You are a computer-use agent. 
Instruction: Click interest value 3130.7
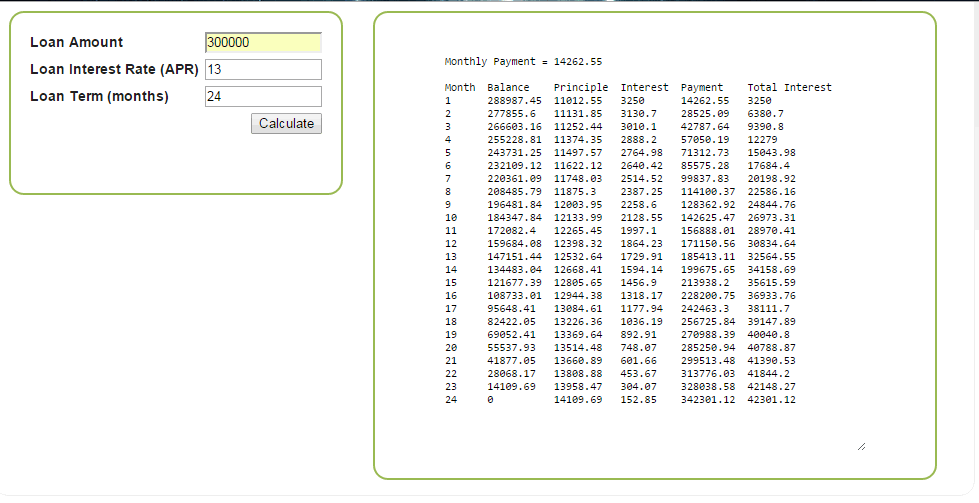(x=639, y=114)
